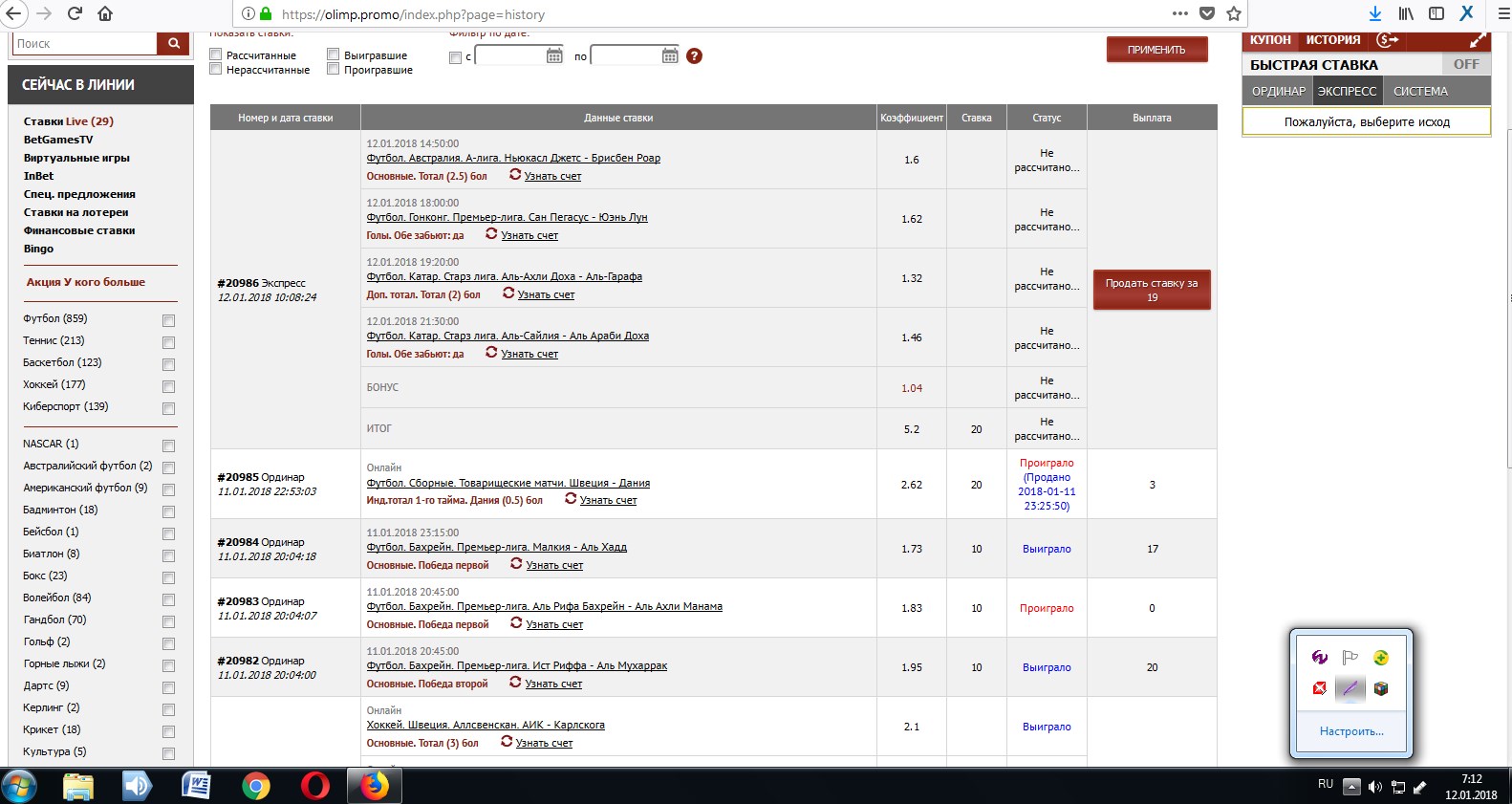Click the end date input field
Viewport: 1512px width, 804px height.
[625, 55]
